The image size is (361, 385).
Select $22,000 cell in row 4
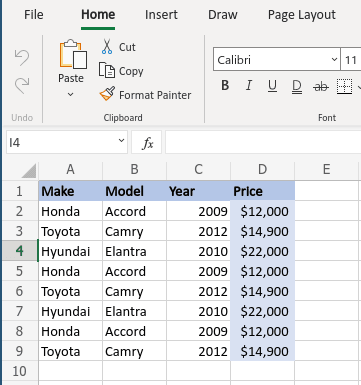point(262,251)
